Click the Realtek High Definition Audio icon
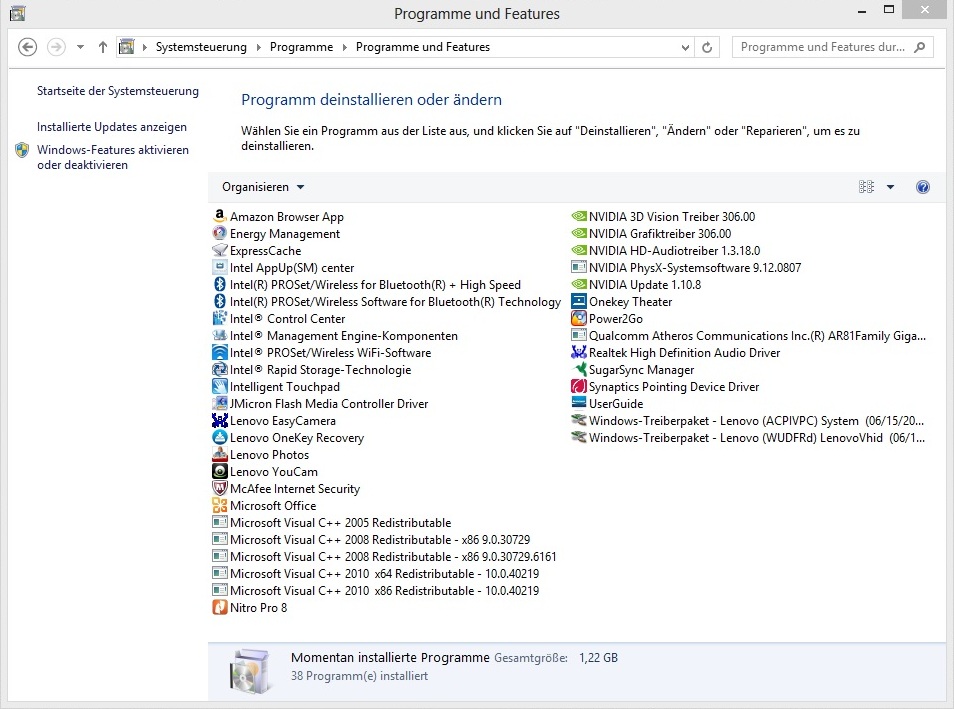The width and height of the screenshot is (954, 709). [x=579, y=352]
